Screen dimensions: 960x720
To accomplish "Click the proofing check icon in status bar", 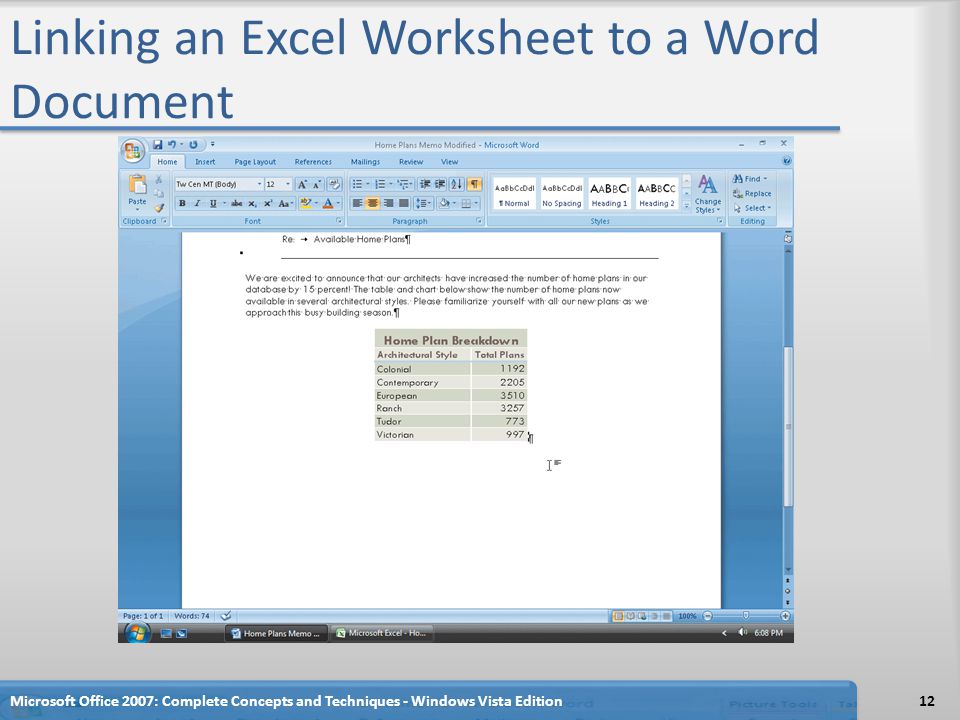I will click(x=225, y=616).
